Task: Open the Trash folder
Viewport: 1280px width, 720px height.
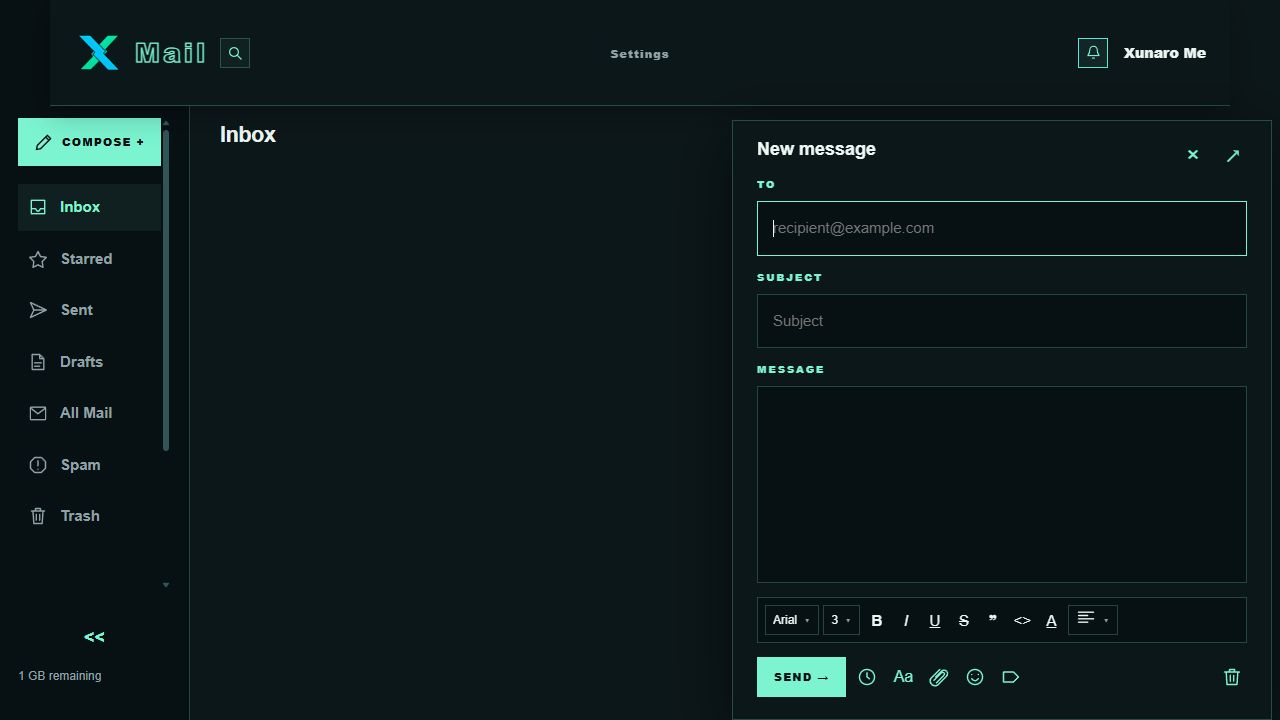Action: click(89, 516)
